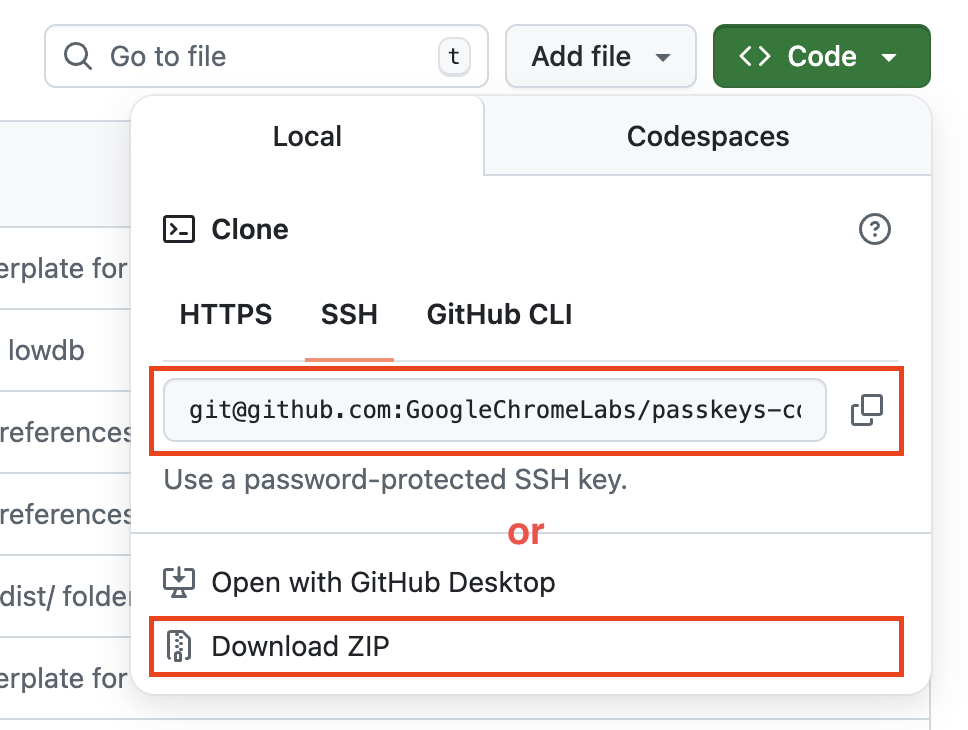Switch to the Local tab
The image size is (968, 730).
307,137
